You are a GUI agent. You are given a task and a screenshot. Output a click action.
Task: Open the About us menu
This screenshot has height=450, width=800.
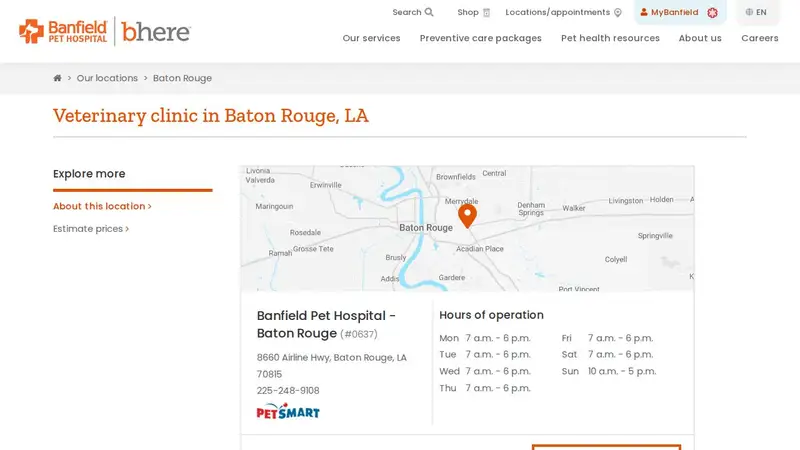click(x=700, y=38)
